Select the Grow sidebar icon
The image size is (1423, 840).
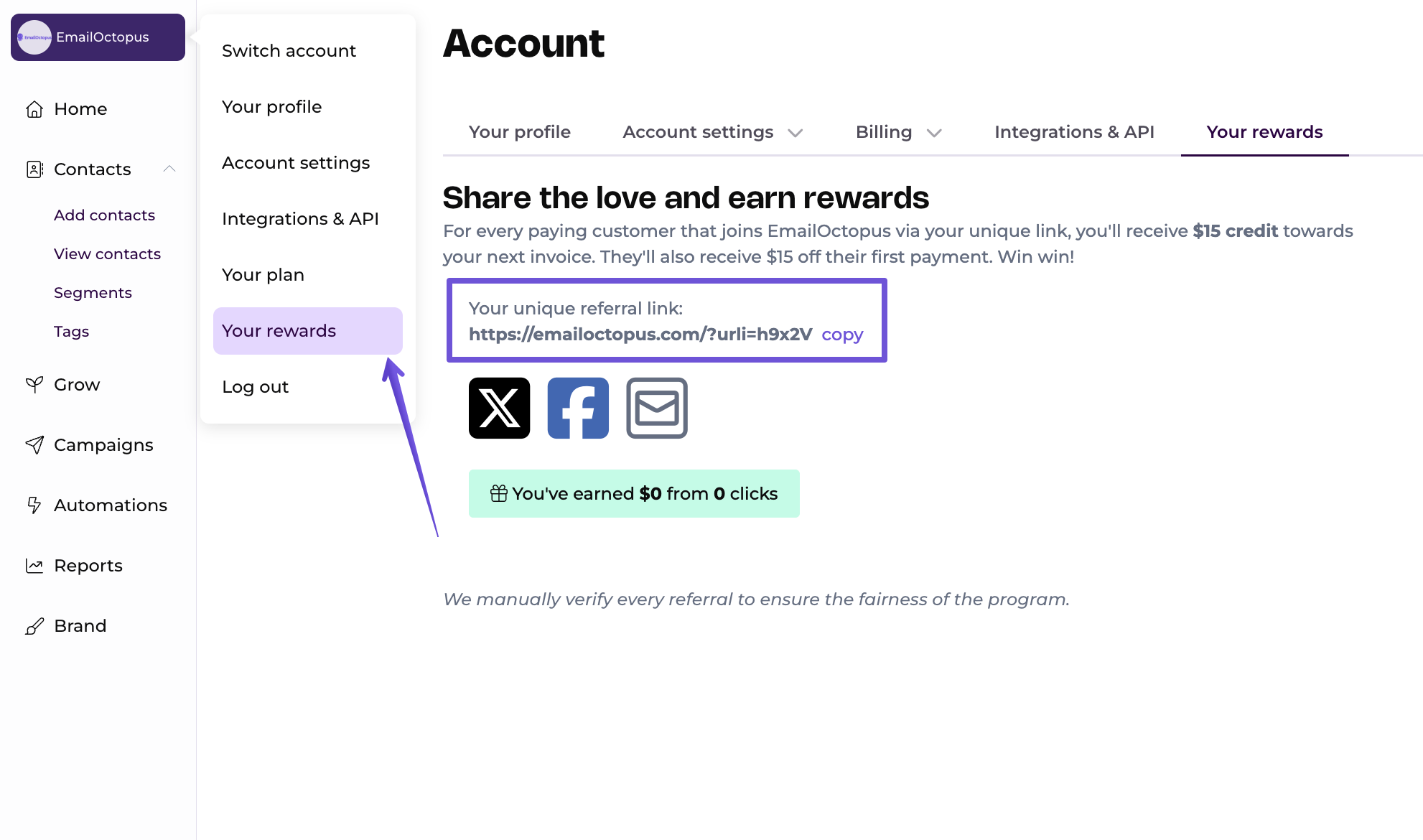click(x=34, y=384)
